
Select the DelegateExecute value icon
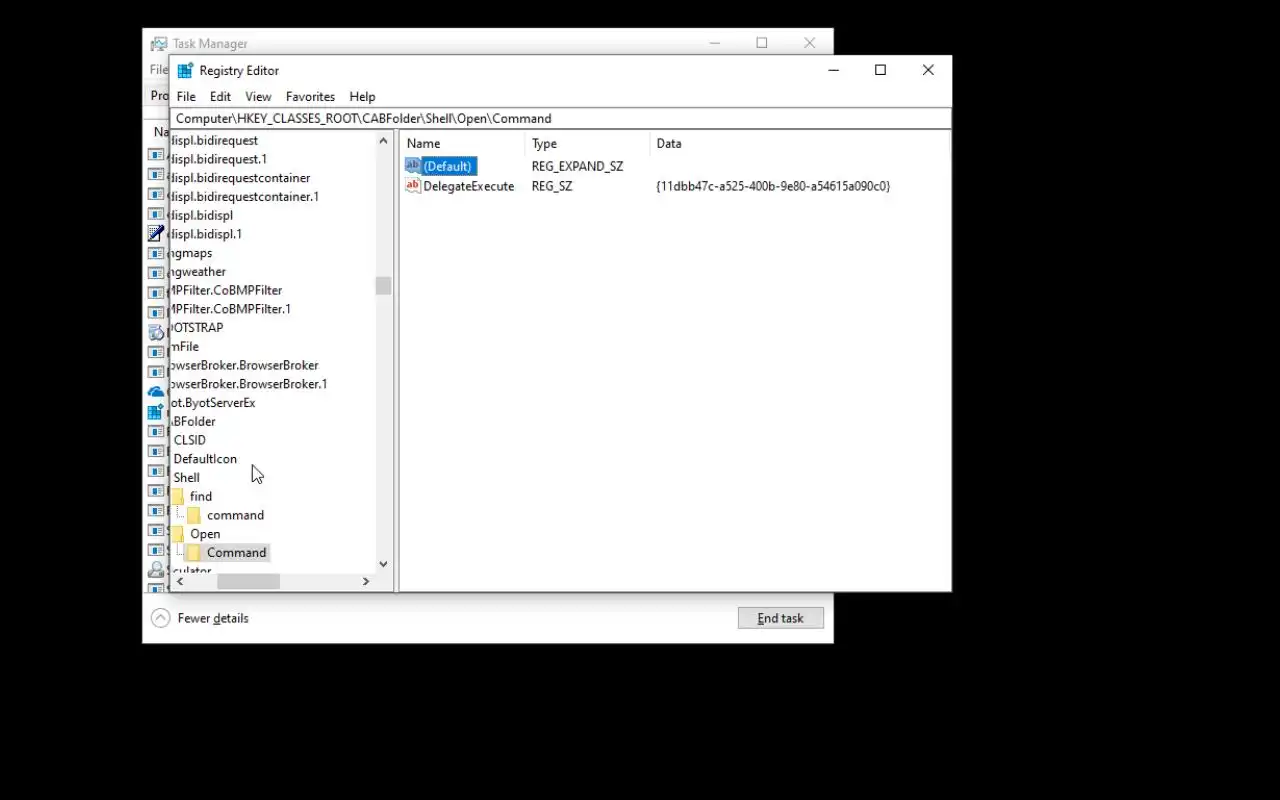[413, 186]
